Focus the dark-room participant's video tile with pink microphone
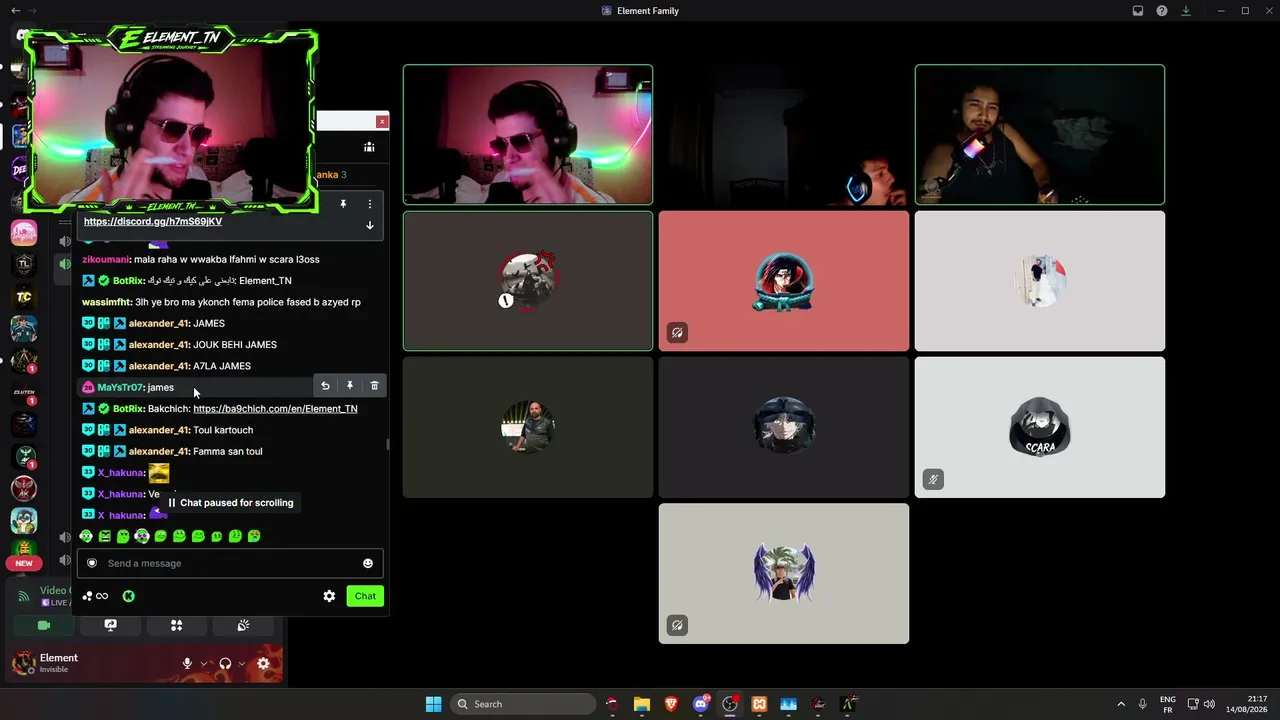 point(1040,135)
